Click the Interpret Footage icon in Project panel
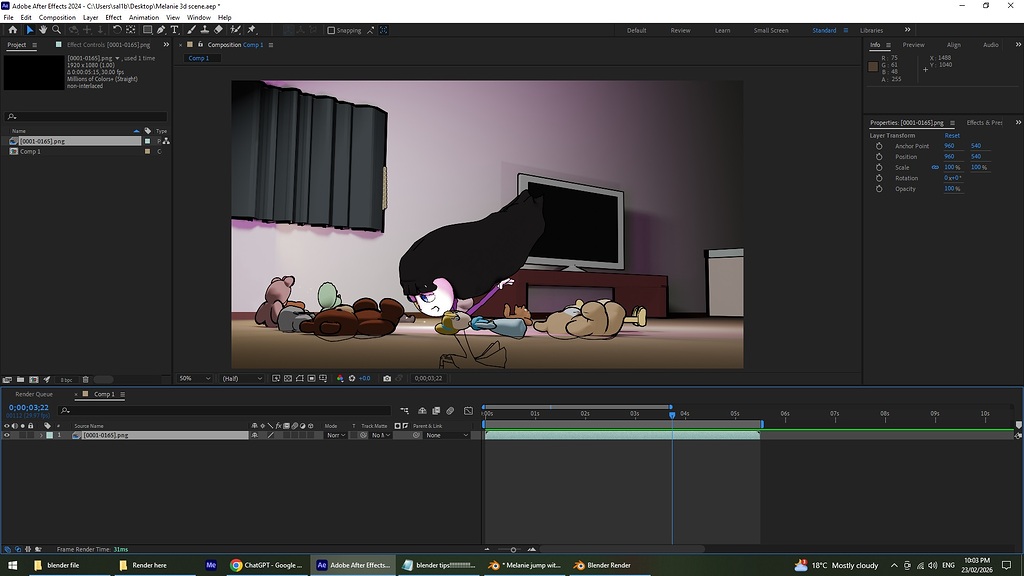This screenshot has width=1024, height=576. (x=7, y=379)
